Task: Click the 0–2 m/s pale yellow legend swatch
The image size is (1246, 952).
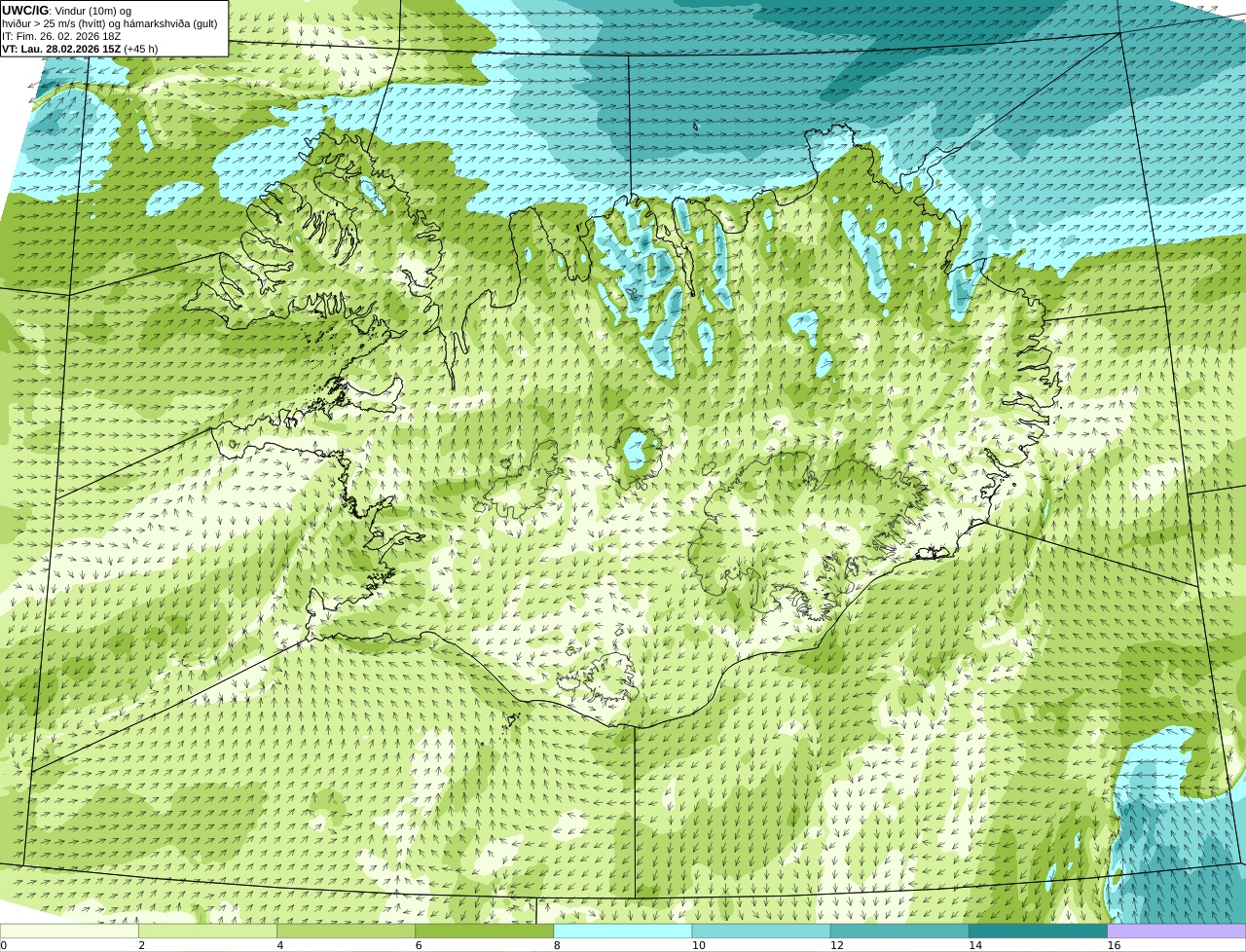Action: (69, 932)
